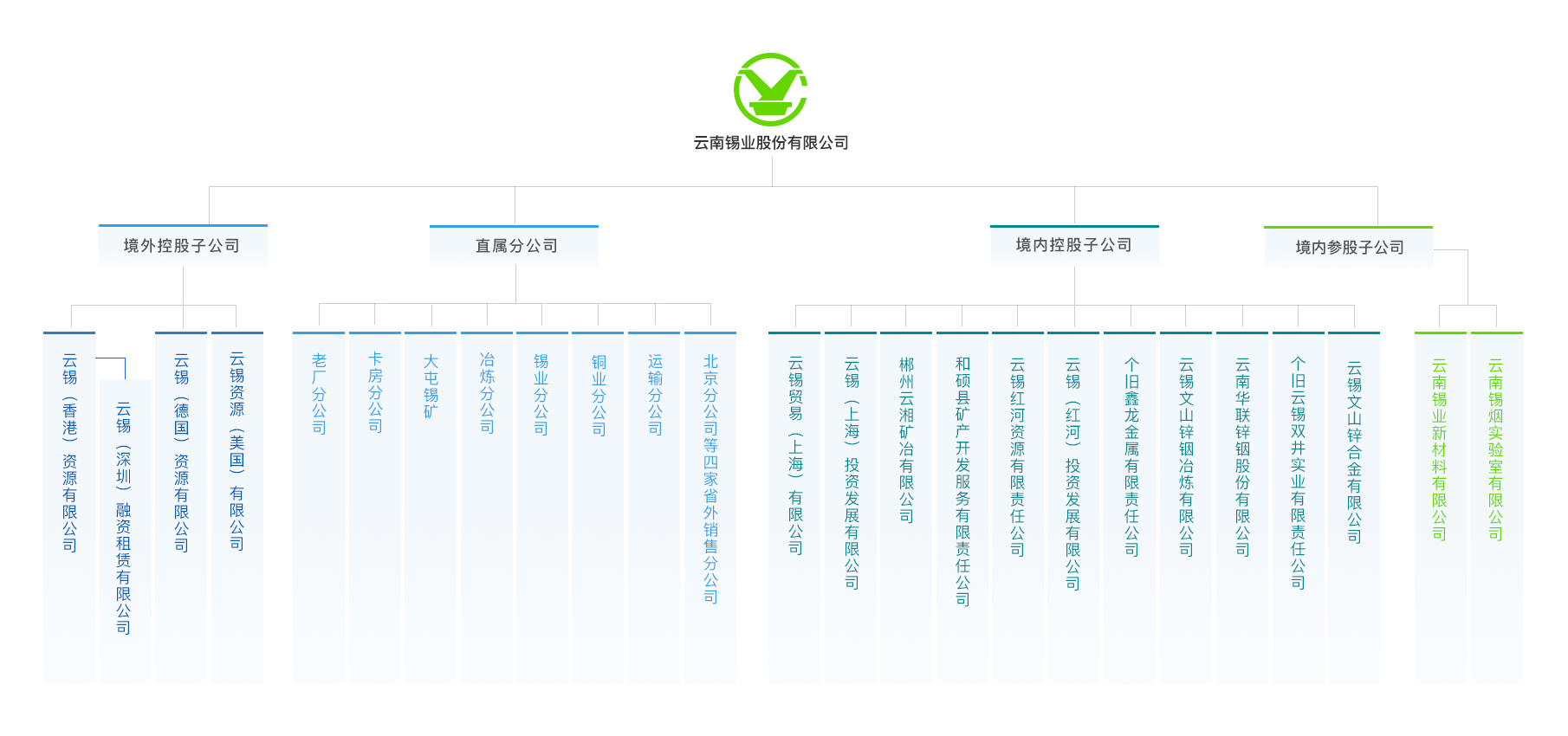This screenshot has height=736, width=1568.
Task: Open the 境内参股子公司 category box
Action: pyautogui.click(x=1348, y=247)
